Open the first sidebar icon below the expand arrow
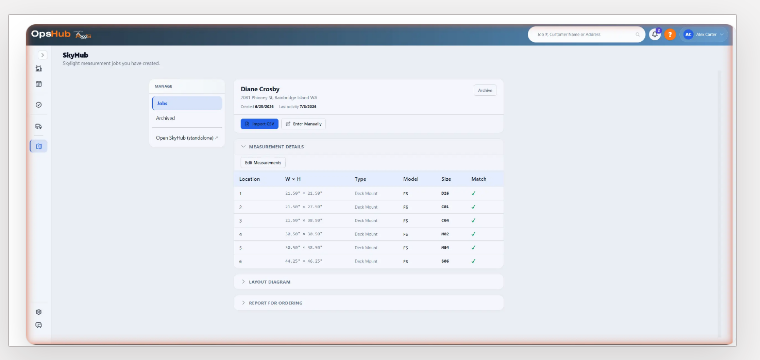 39,69
